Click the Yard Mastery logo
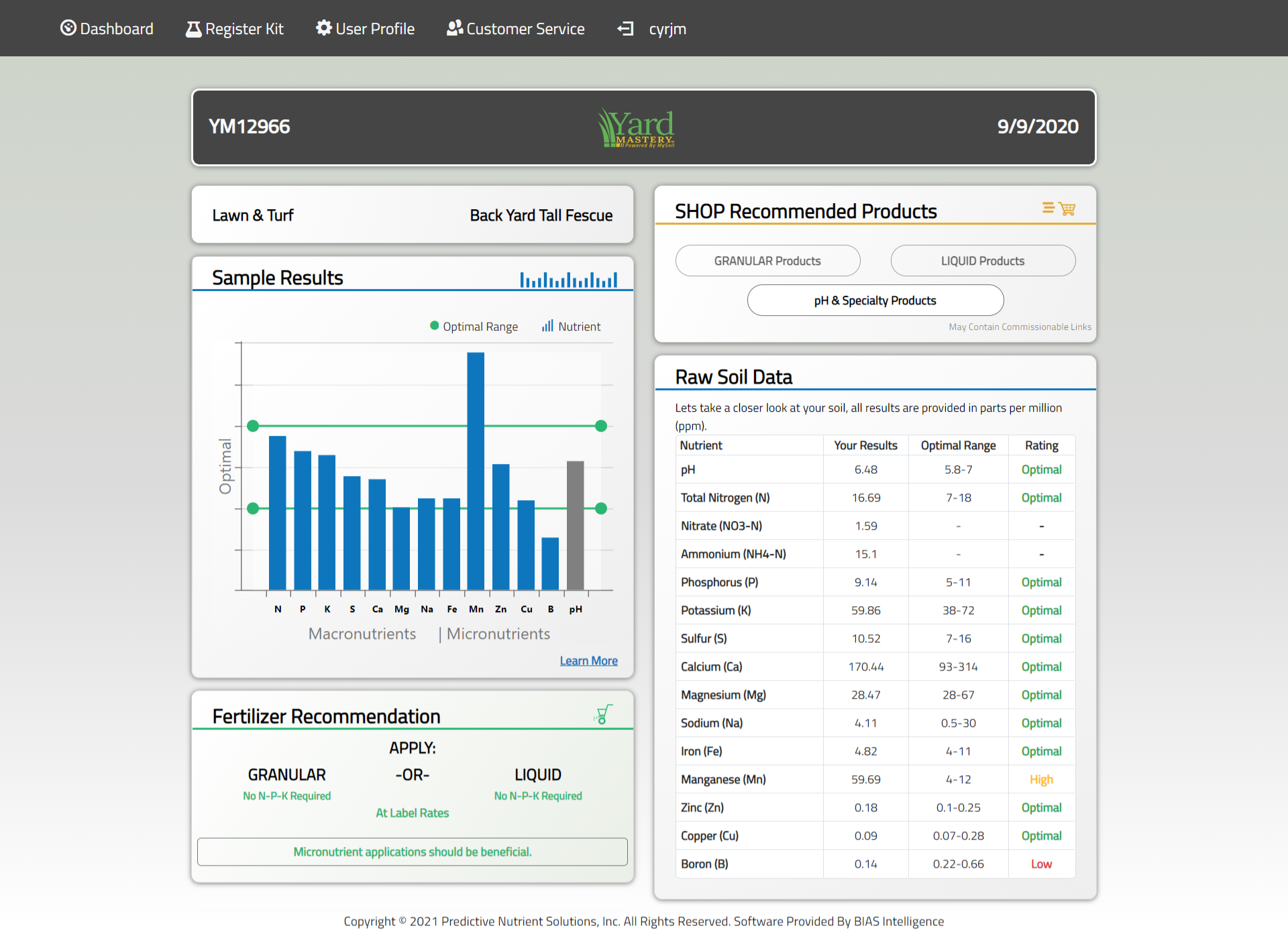Screen dimensions: 1288x930 pos(637,127)
